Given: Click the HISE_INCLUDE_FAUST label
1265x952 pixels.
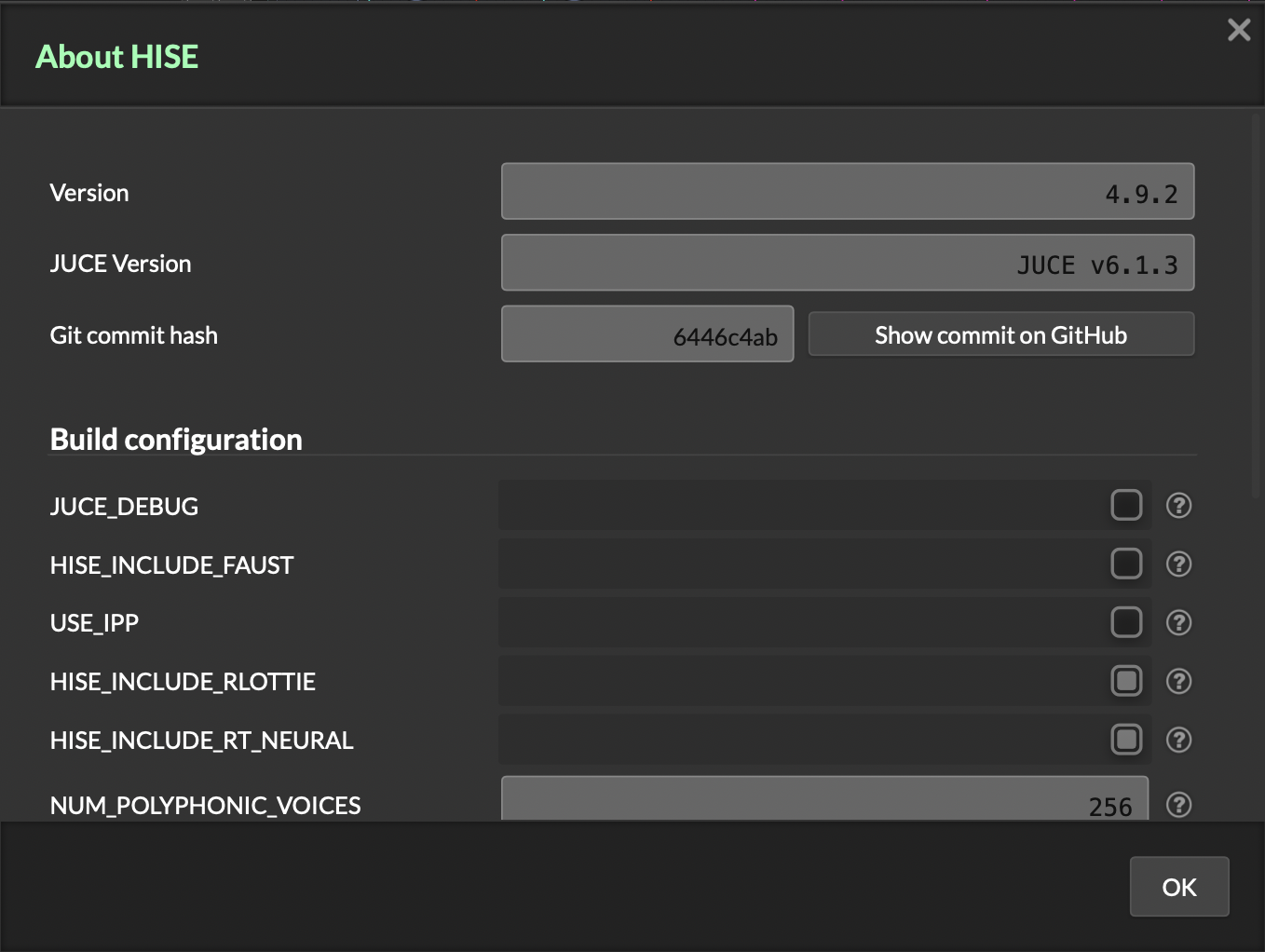Looking at the screenshot, I should 172,565.
